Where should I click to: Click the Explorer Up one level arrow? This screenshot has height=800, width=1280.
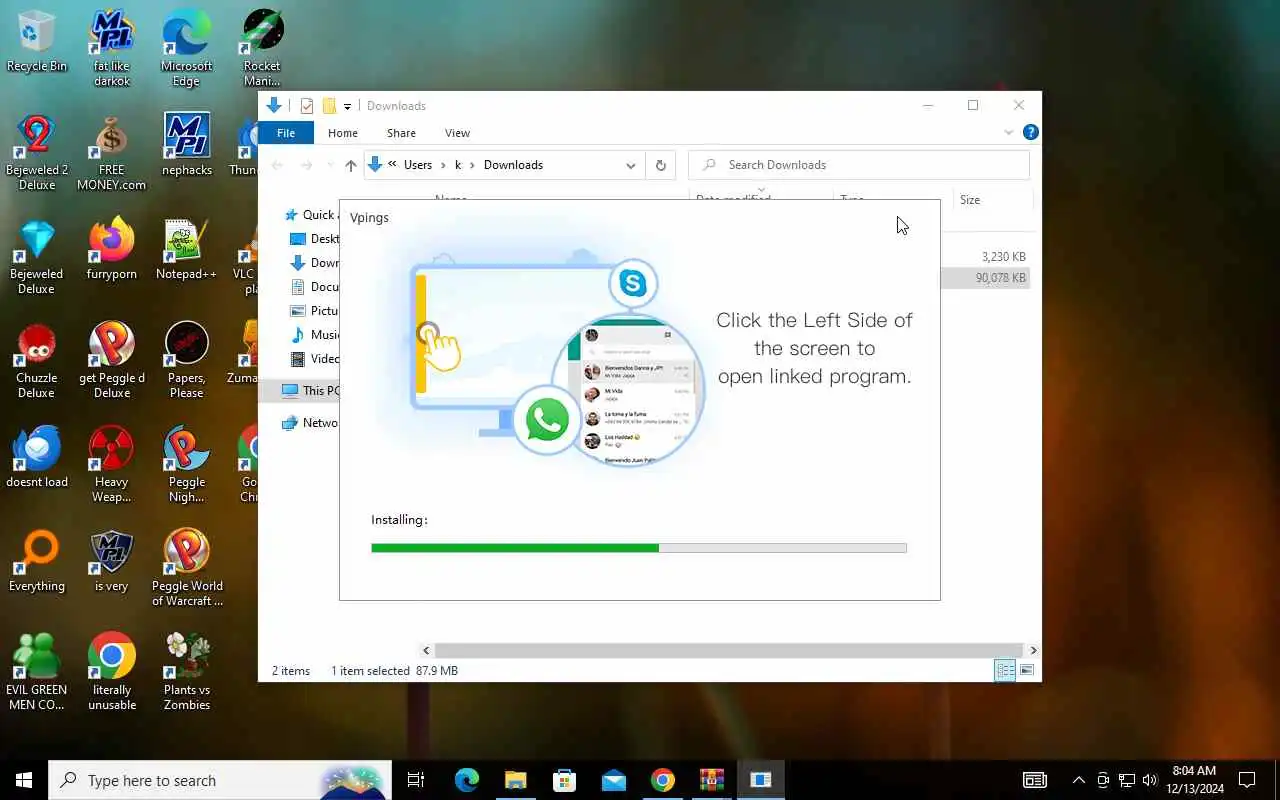(x=350, y=165)
